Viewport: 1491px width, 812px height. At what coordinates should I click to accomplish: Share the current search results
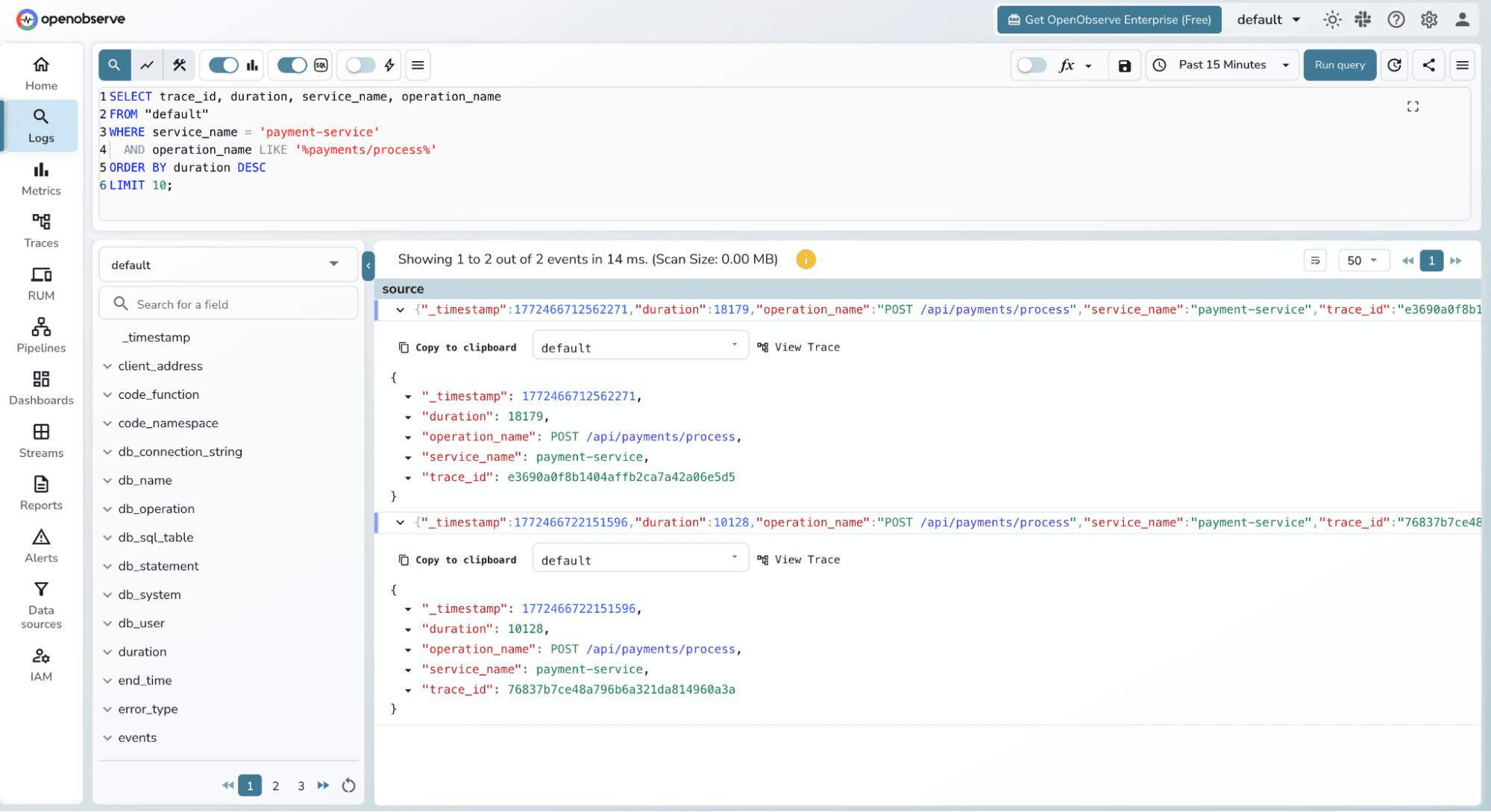coord(1428,65)
